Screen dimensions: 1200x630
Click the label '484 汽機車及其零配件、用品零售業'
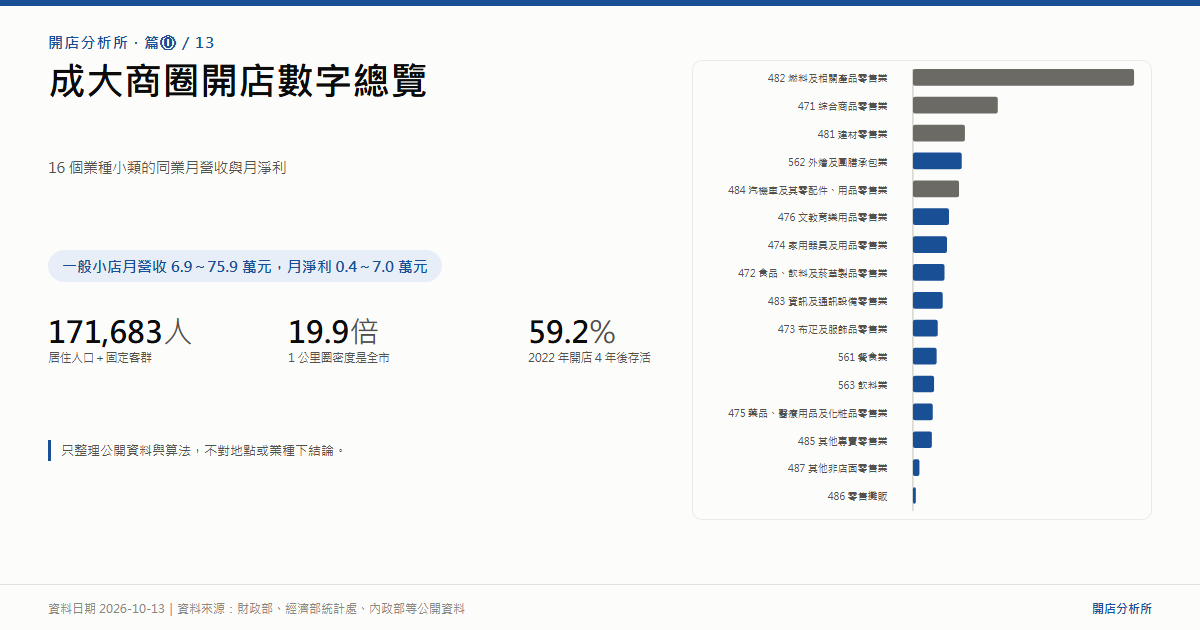807,190
